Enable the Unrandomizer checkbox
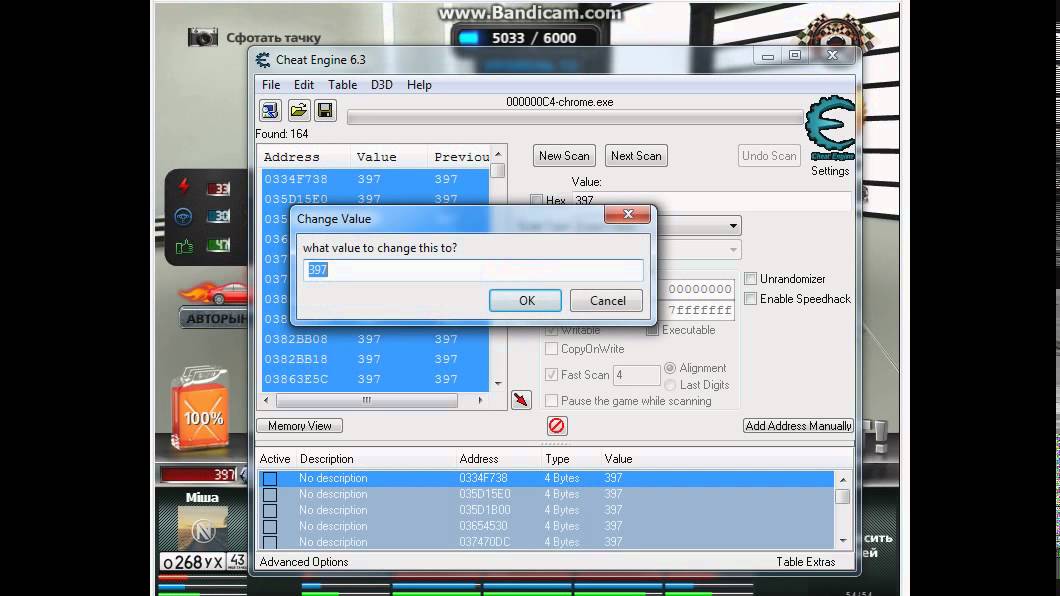 point(750,278)
